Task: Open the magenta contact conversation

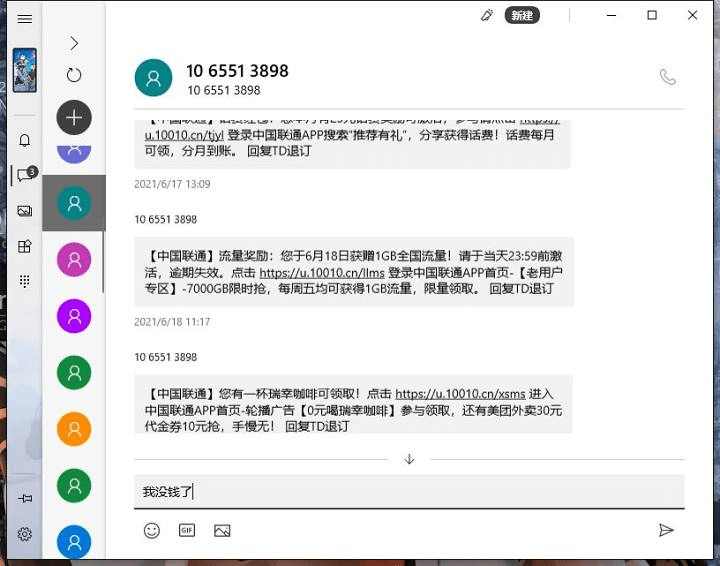Action: 74,259
